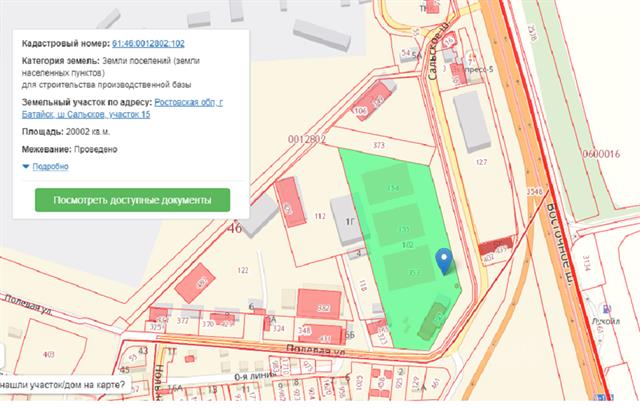Select parcel 127 with the gray building
Image resolution: width=640 pixels, height=409 pixels.
[481, 160]
